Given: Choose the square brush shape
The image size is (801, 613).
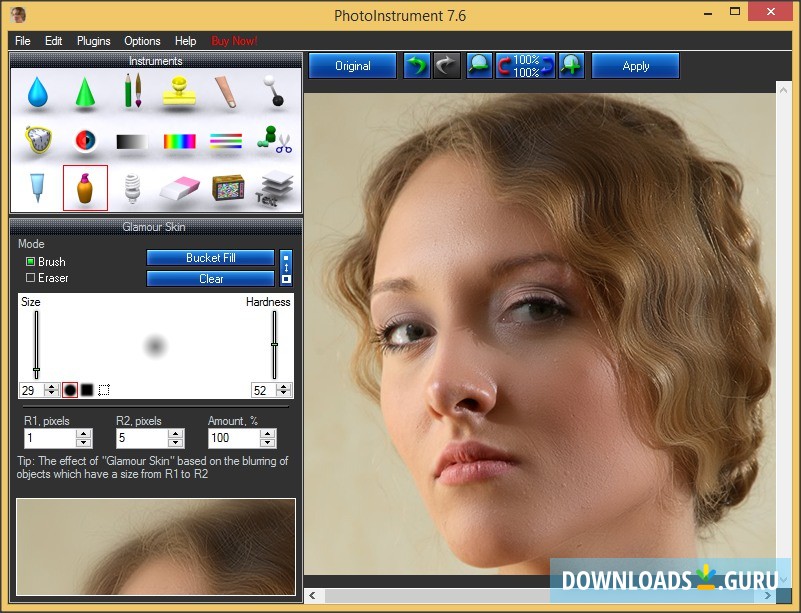Looking at the screenshot, I should pos(87,390).
